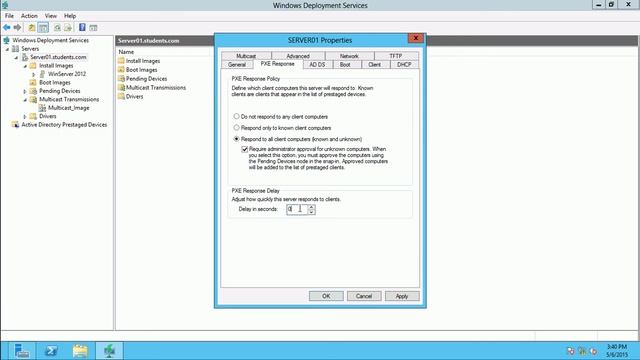This screenshot has height=360, width=640.
Task: Click Install Images folder icon in list pane
Action: click(x=121, y=60)
